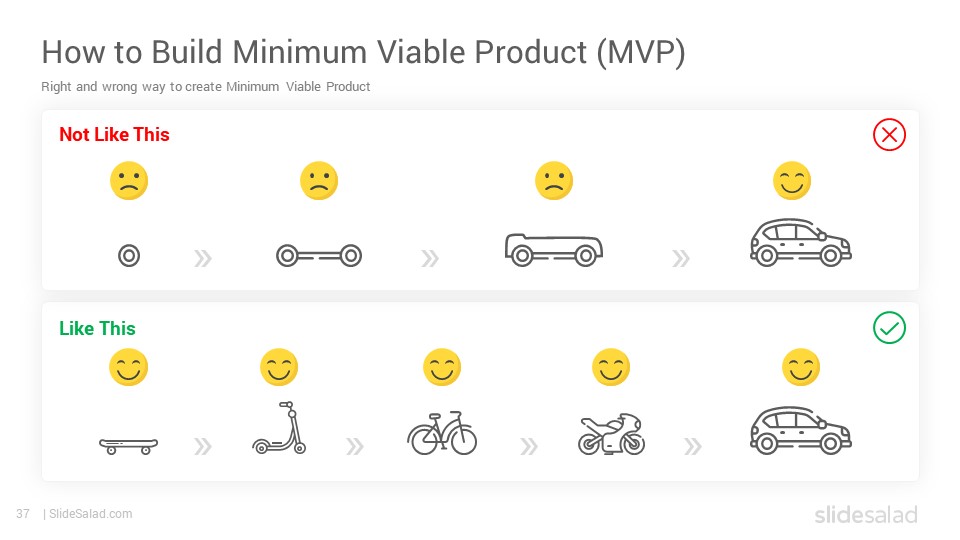This screenshot has width=960, height=540.
Task: Select the car icon in Like This row
Action: point(801,430)
